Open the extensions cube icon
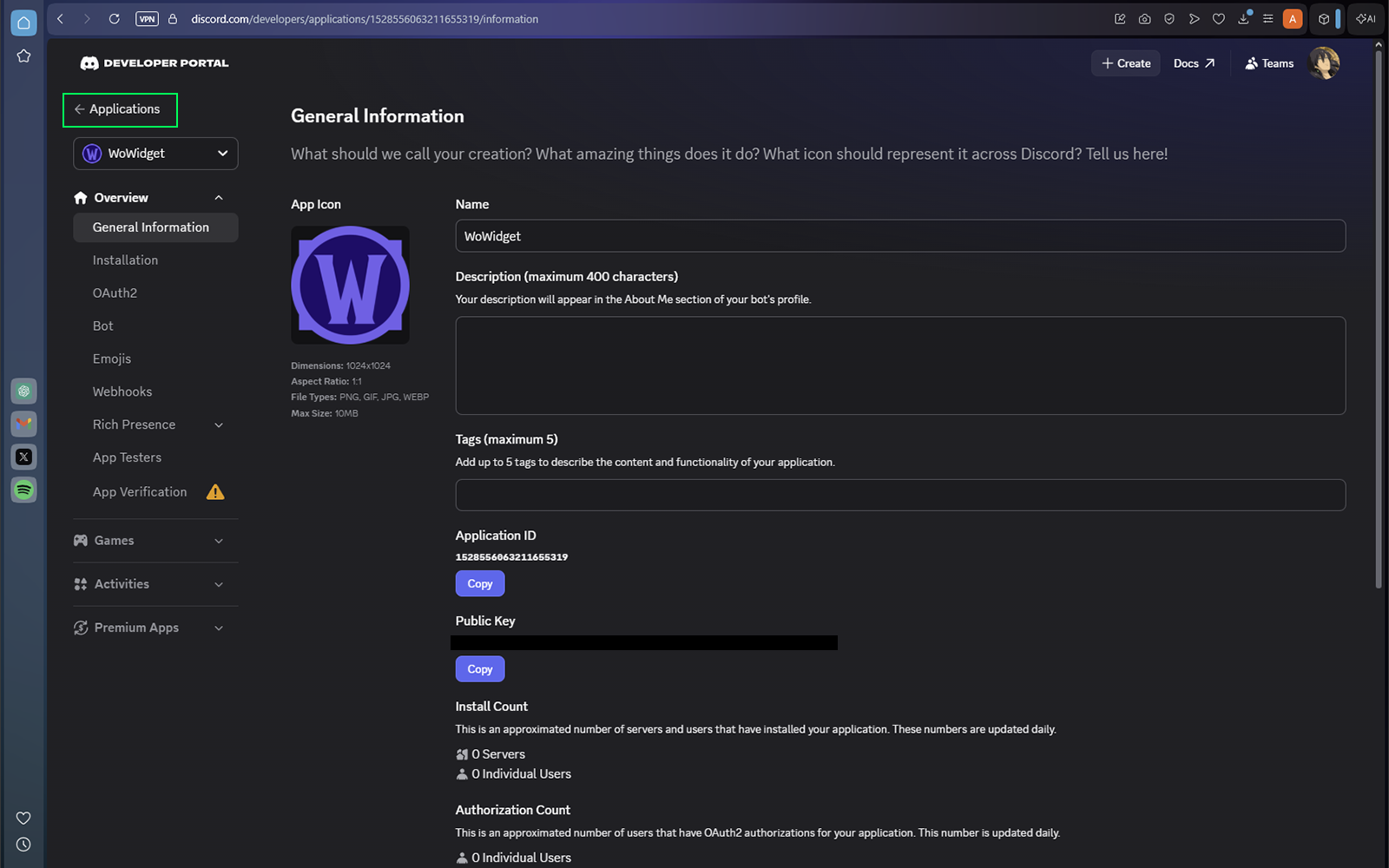The width and height of the screenshot is (1389, 868). coord(1324,19)
